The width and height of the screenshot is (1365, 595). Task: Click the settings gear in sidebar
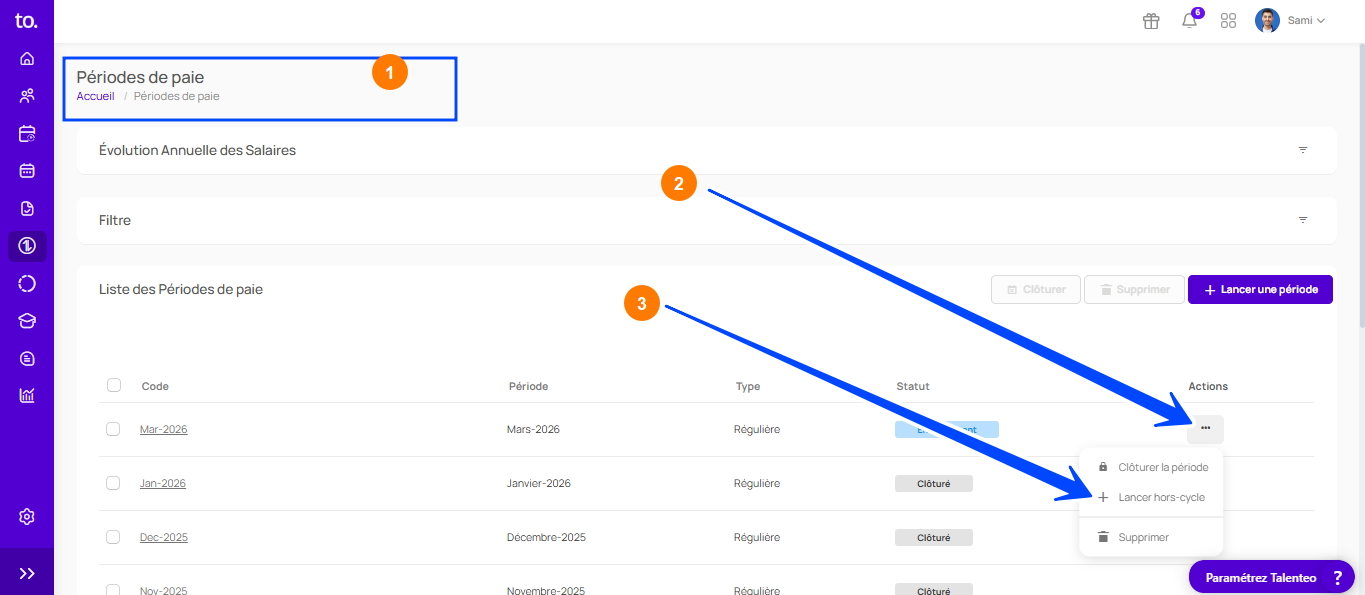coord(27,517)
